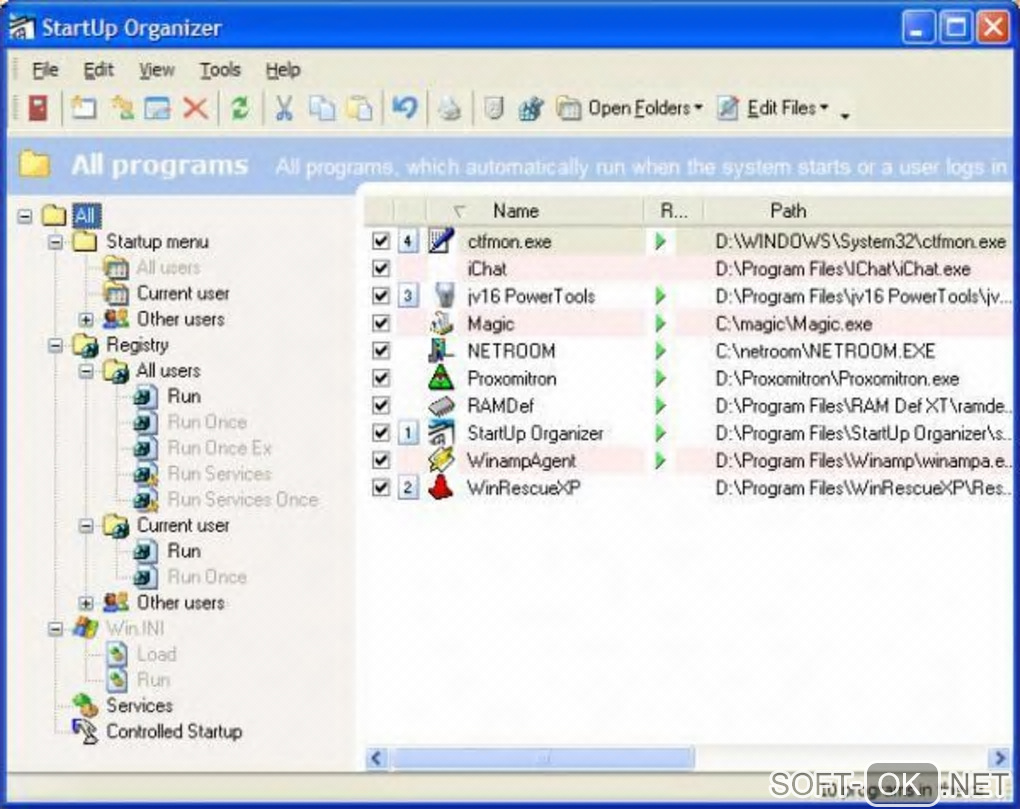Open the toolbar overflow options arrow

pos(845,115)
